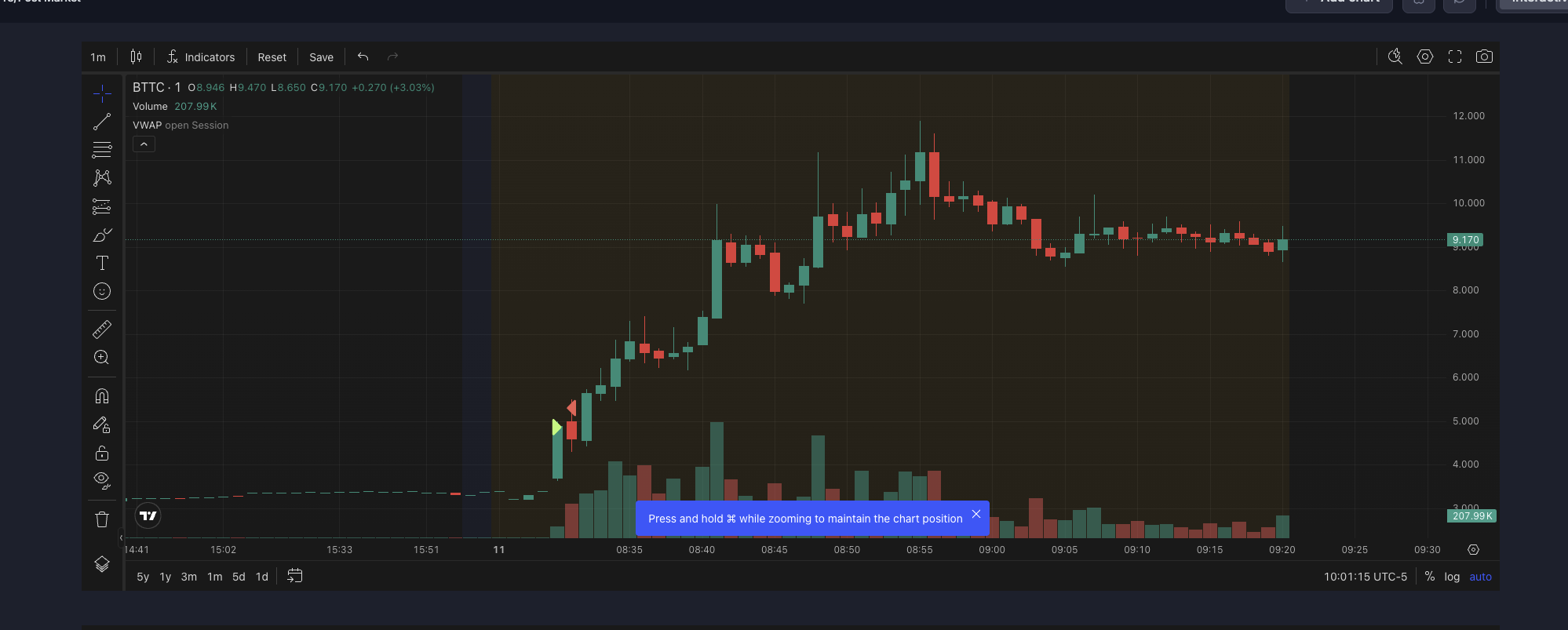Select the ruler measure tool

[x=102, y=330]
